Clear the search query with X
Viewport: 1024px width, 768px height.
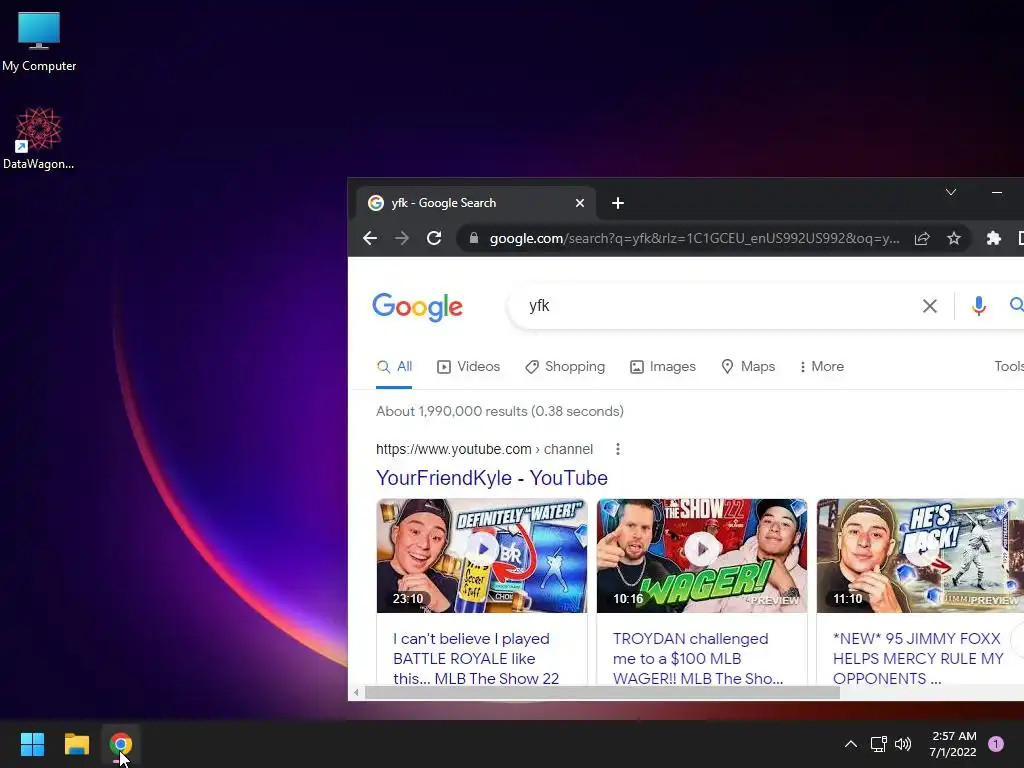click(x=929, y=306)
